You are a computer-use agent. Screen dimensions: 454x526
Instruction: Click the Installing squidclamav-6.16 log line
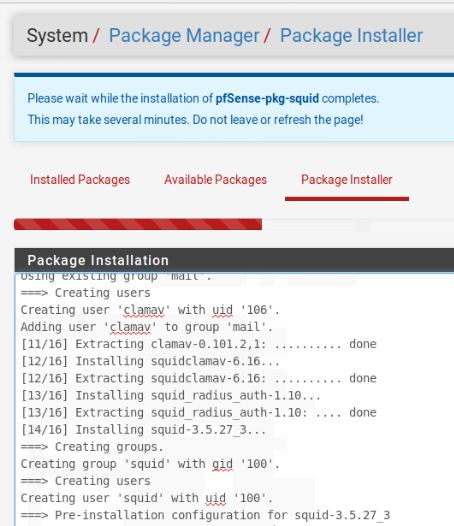(150, 361)
